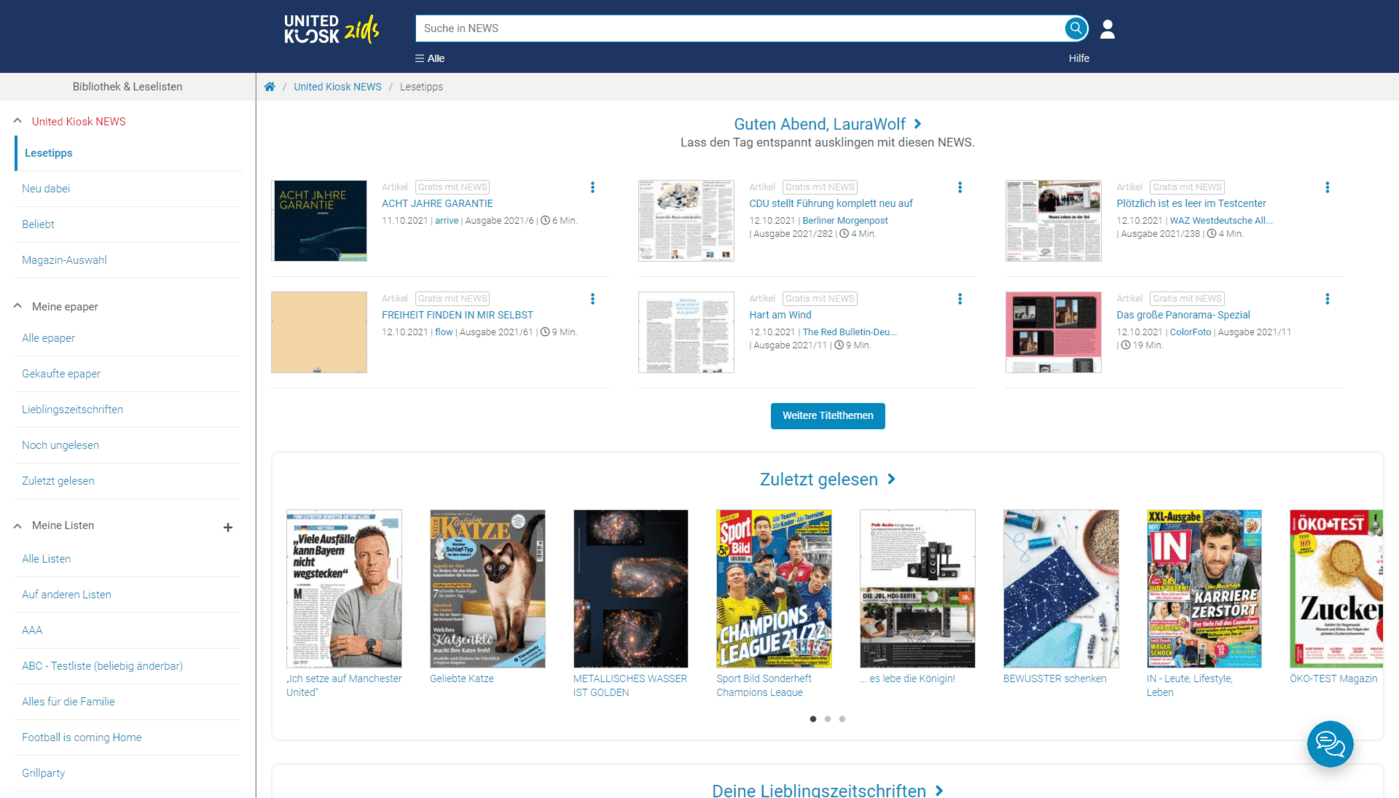Click Hart am Wind article thumbnail
Screen dimensions: 1399x798
pos(686,332)
